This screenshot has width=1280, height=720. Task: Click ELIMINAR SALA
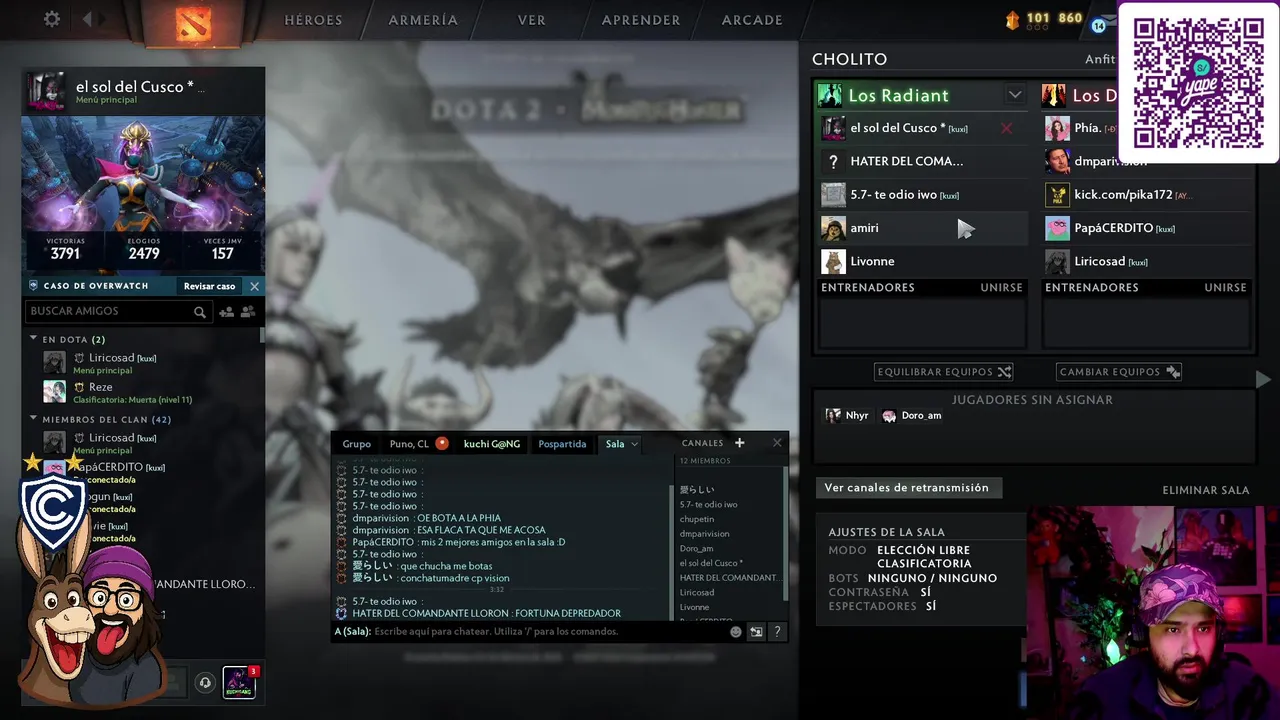click(1206, 490)
